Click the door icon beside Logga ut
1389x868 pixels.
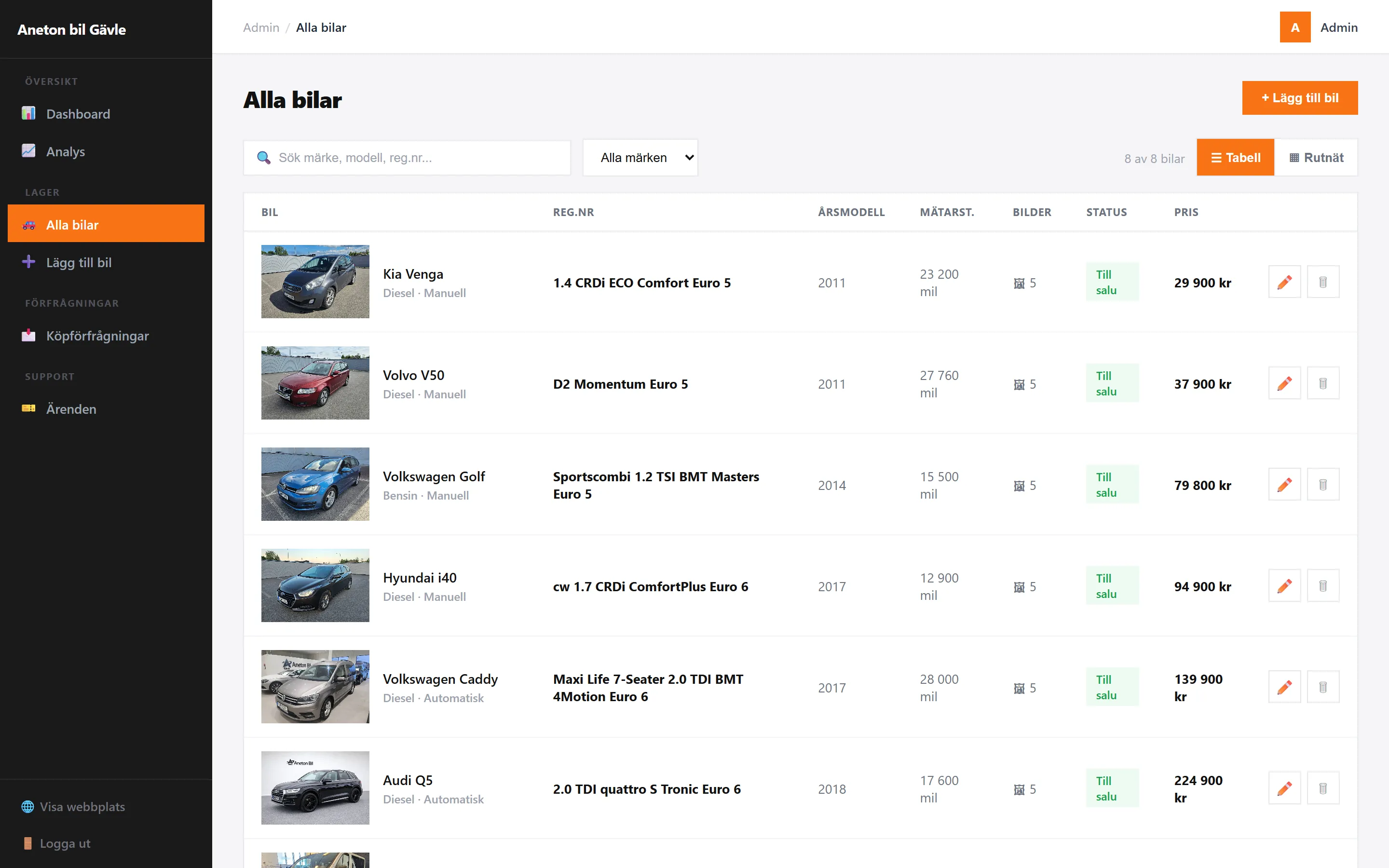click(27, 843)
